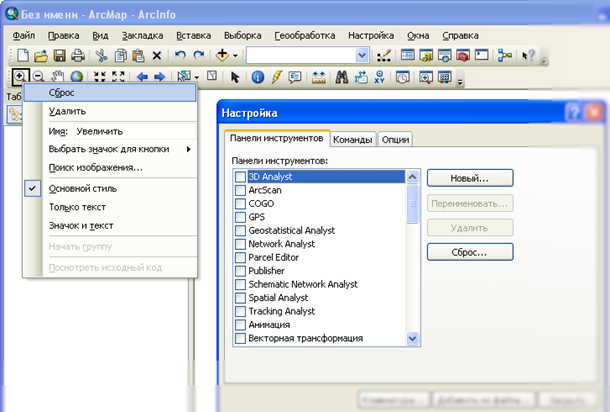Image resolution: width=610 pixels, height=412 pixels.
Task: Check the Spatial Analyst toolbar box
Action: pyautogui.click(x=240, y=298)
